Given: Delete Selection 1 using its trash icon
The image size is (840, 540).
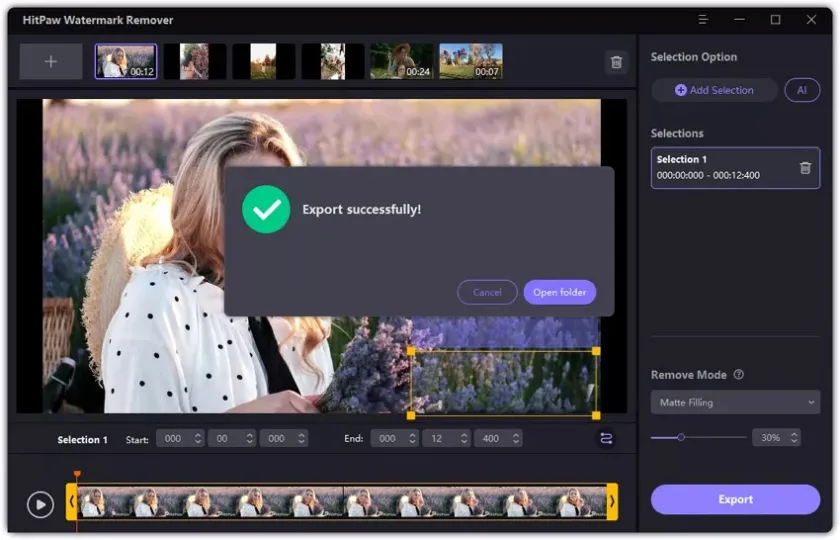Looking at the screenshot, I should click(805, 168).
